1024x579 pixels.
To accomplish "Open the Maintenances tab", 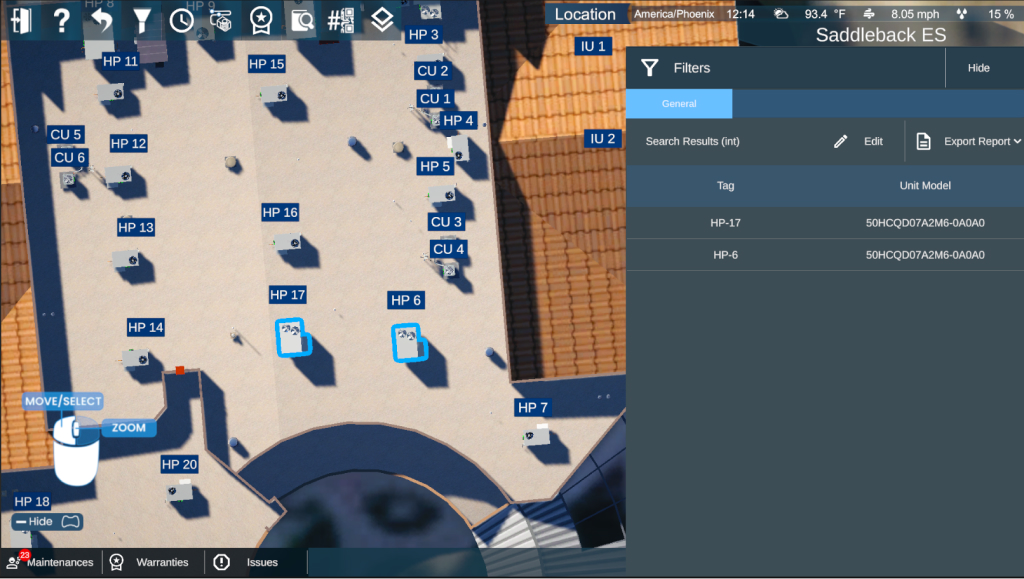I will [x=51, y=562].
